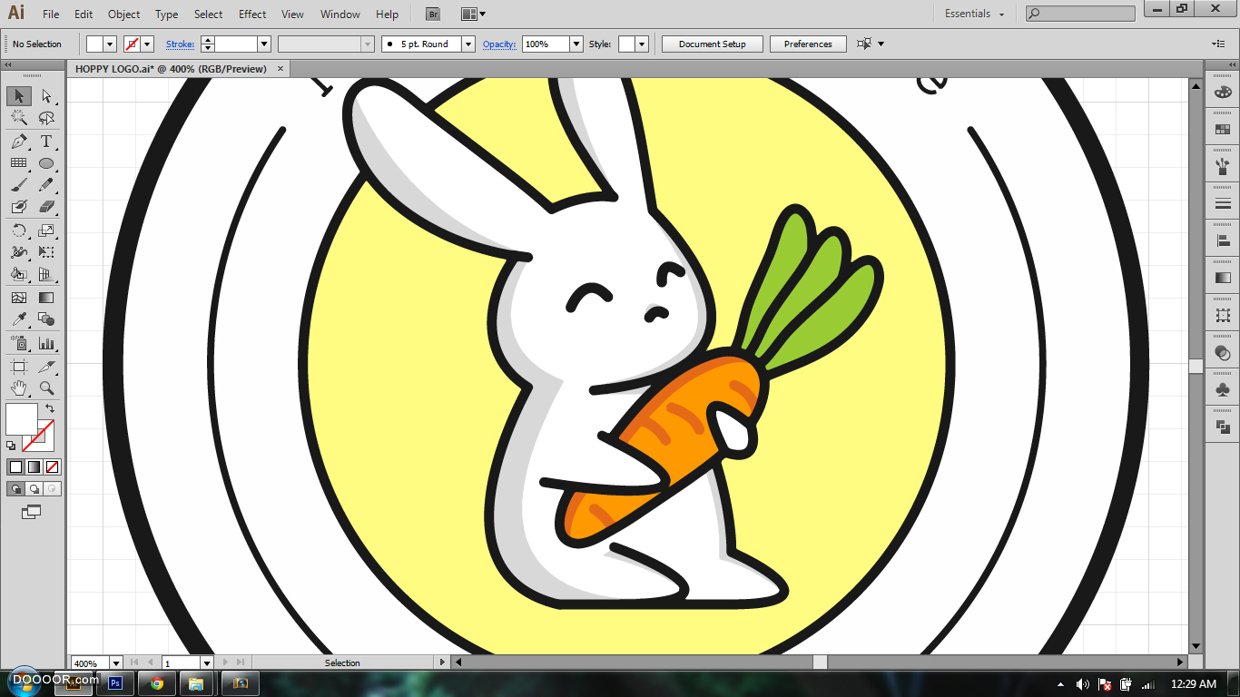Select the Free Transform tool
The image size is (1240, 697).
tap(46, 252)
